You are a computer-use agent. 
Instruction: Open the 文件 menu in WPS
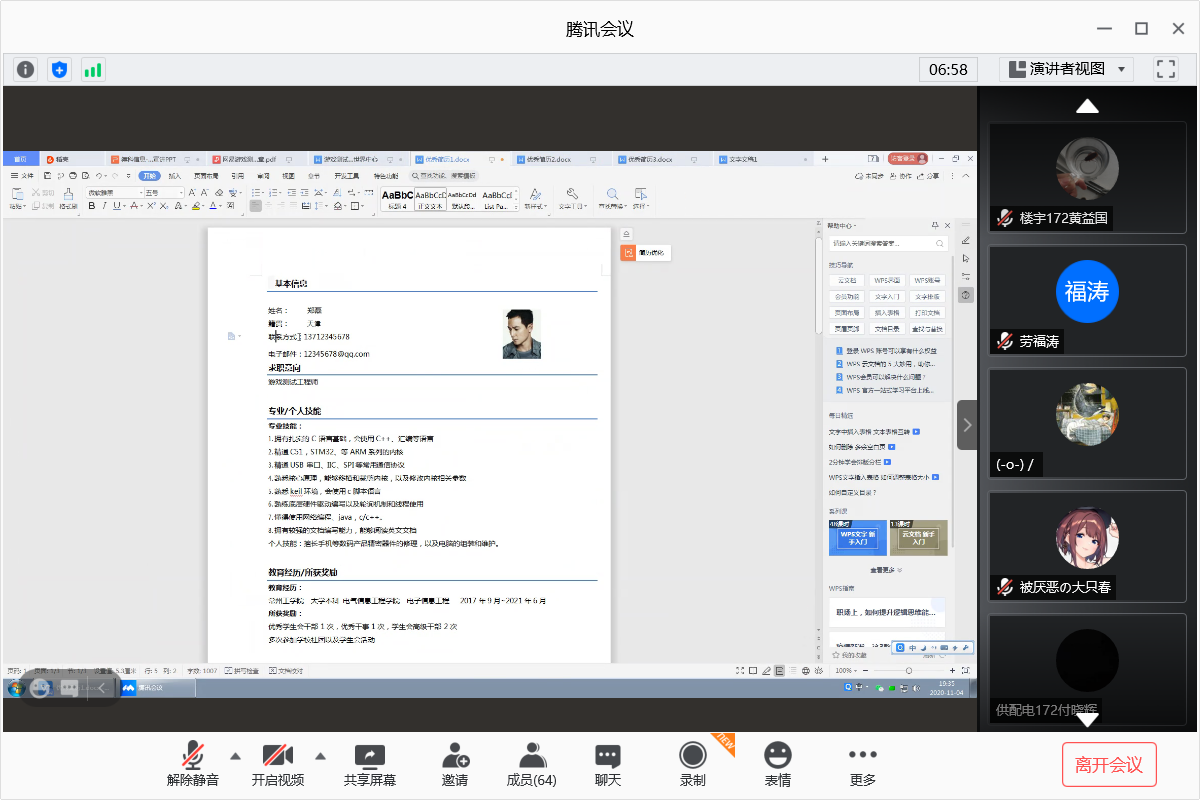[x=23, y=176]
